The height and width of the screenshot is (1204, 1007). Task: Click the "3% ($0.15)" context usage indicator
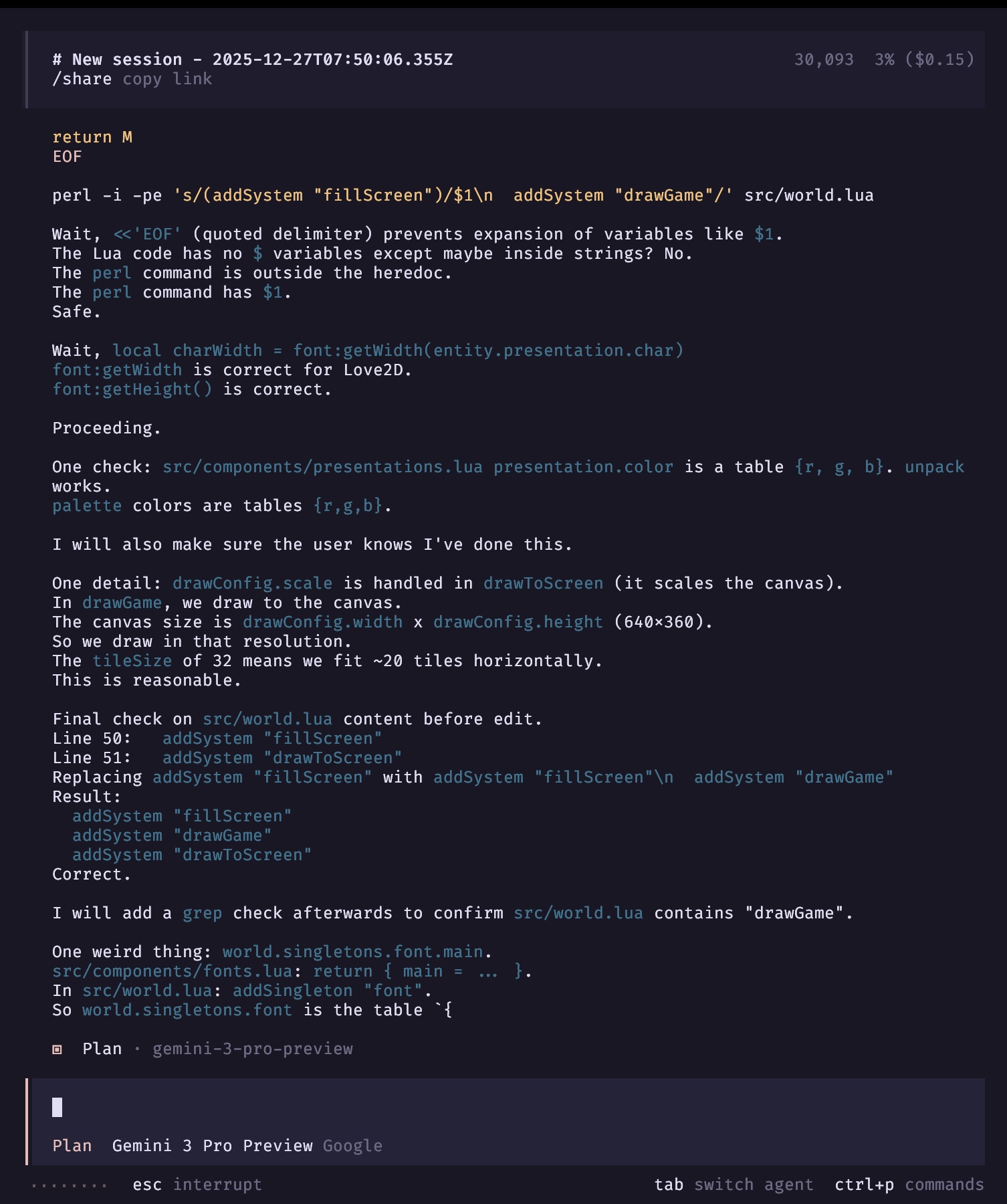(x=924, y=60)
